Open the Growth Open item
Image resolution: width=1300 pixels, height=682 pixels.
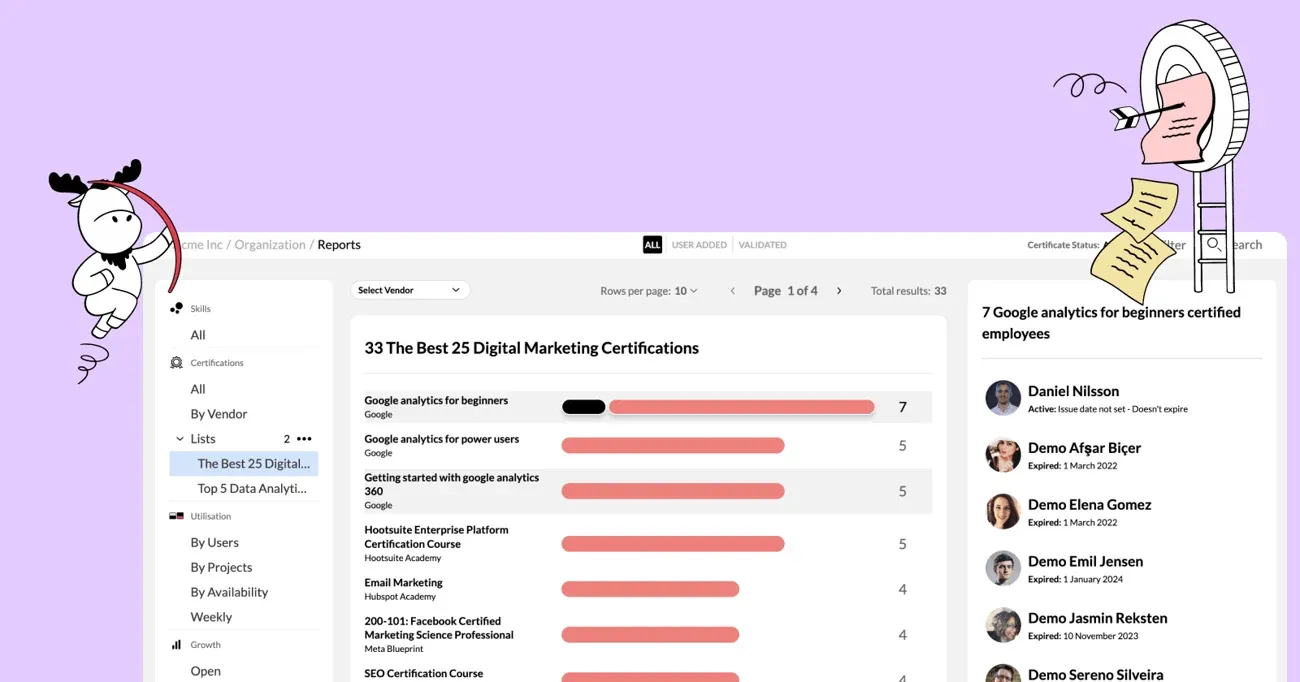[205, 671]
